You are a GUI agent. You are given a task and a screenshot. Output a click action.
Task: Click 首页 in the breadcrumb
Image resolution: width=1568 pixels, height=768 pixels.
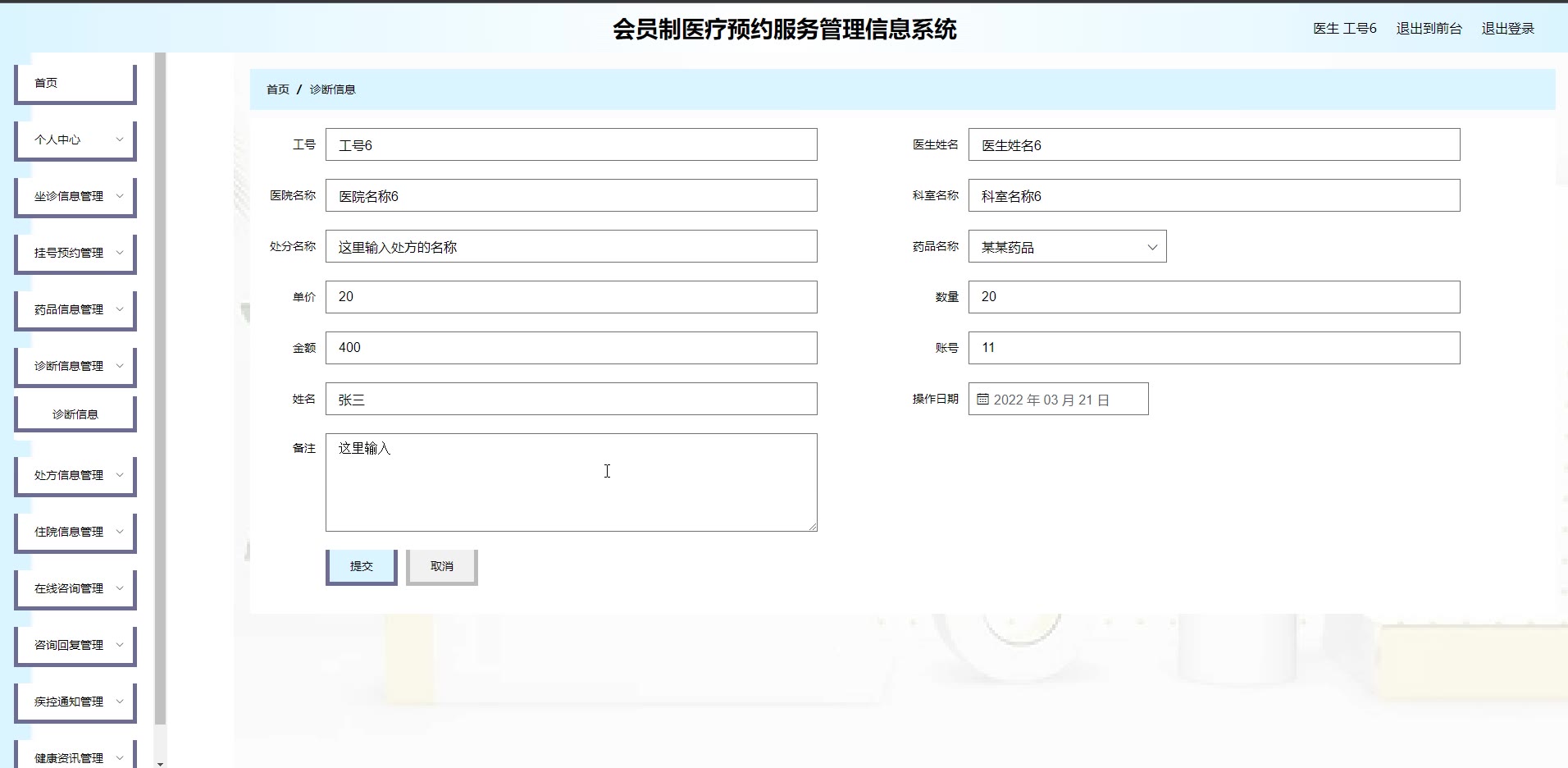pos(278,89)
